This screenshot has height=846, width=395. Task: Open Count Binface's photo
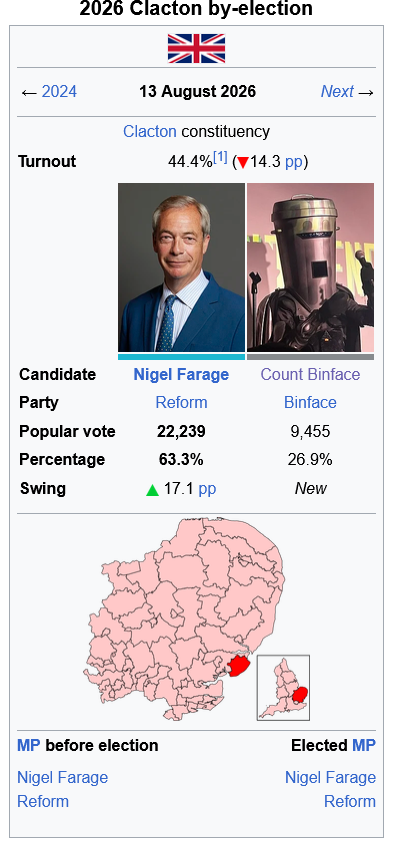pyautogui.click(x=310, y=268)
